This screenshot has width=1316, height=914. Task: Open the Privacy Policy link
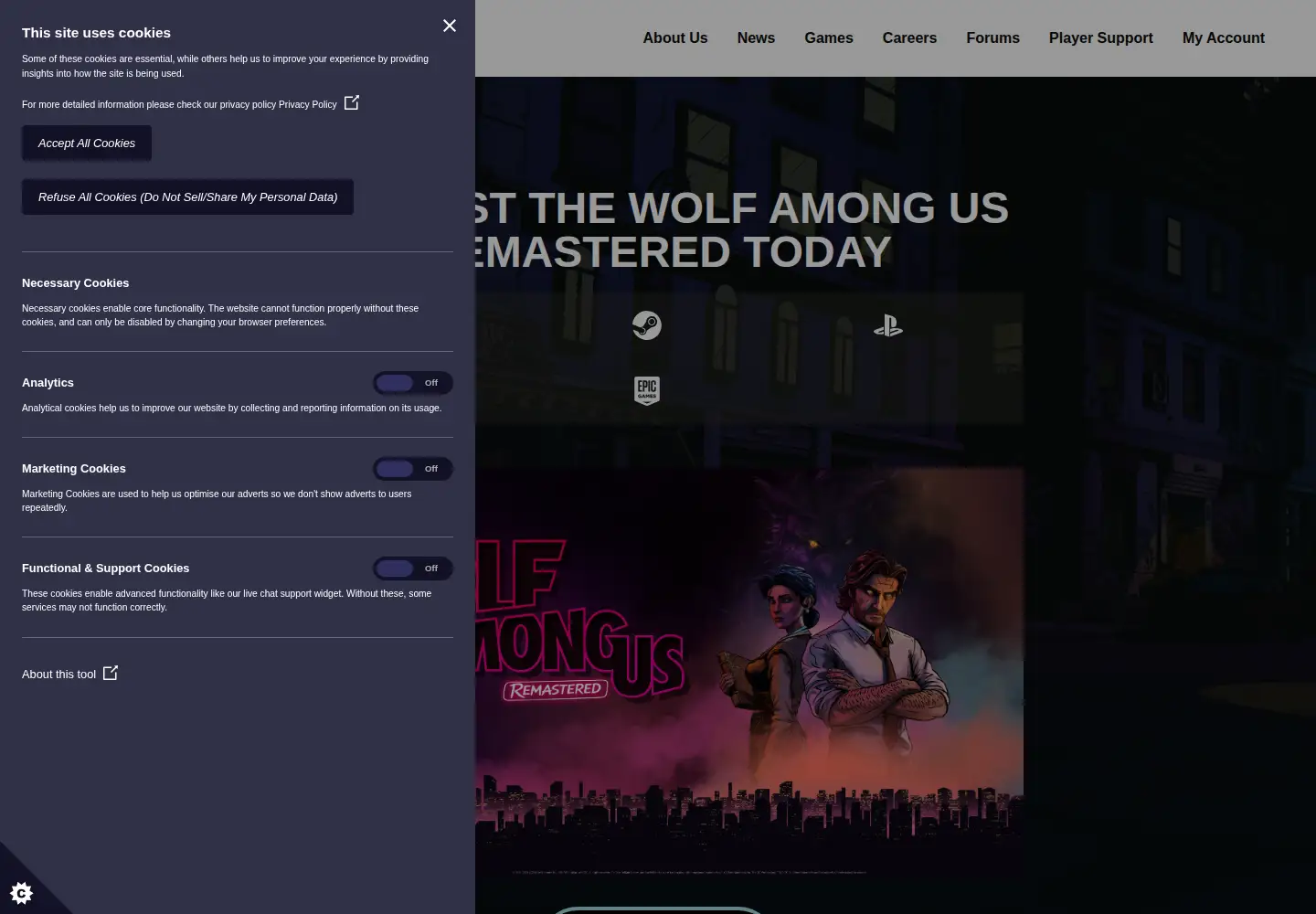(x=308, y=104)
